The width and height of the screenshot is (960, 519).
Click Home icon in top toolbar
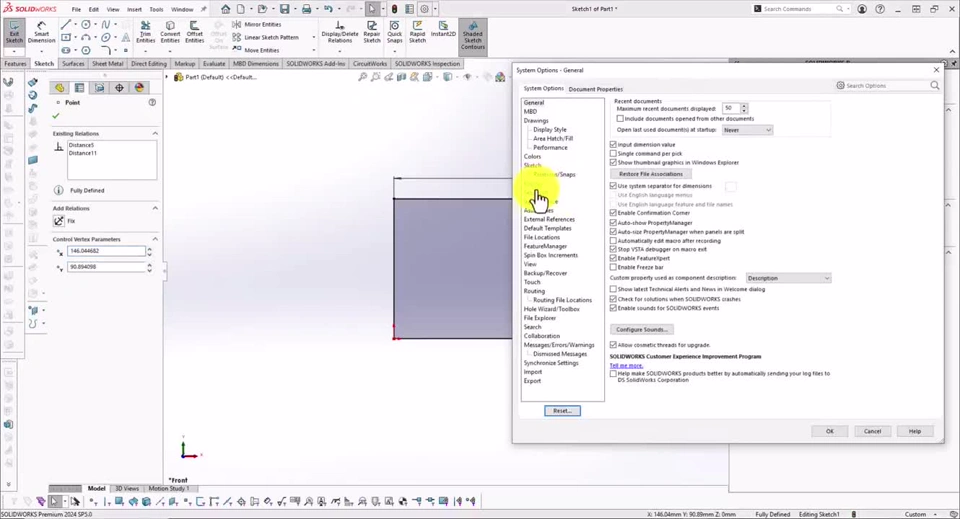[x=225, y=9]
